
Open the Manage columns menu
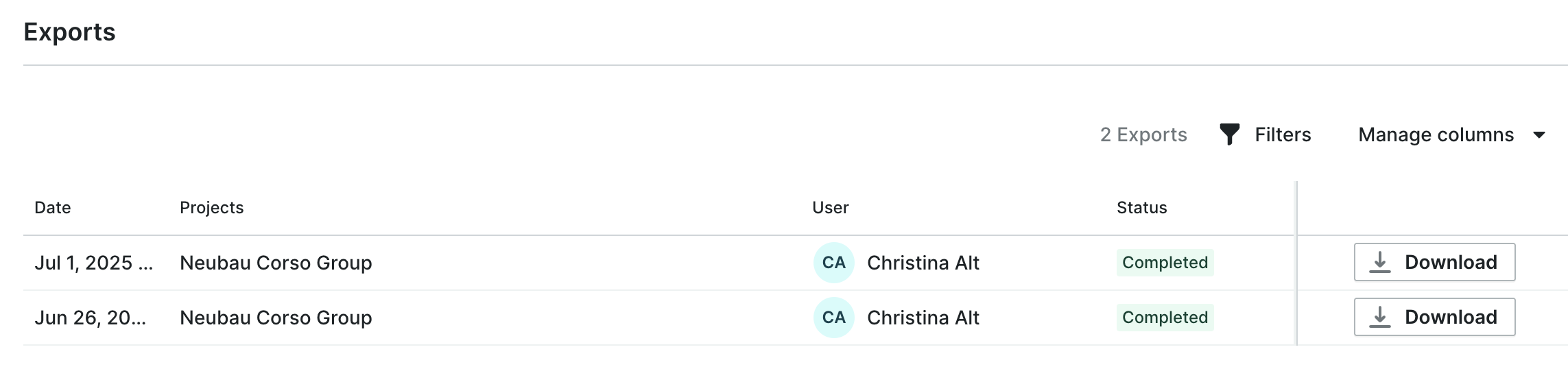(x=1436, y=135)
